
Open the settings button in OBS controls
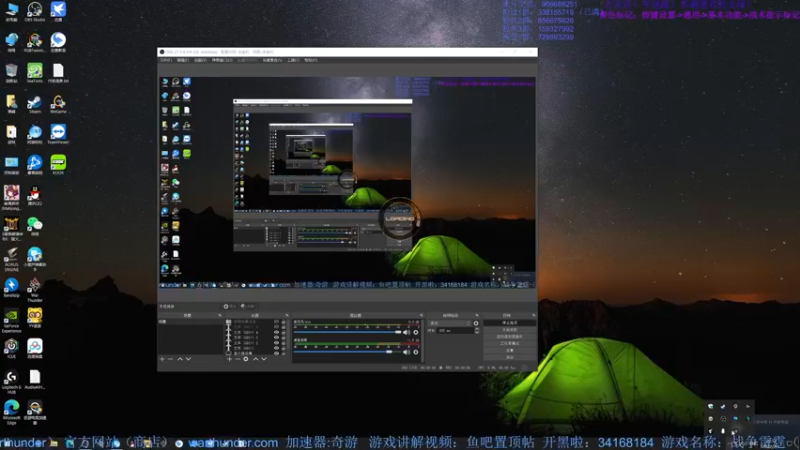[510, 351]
